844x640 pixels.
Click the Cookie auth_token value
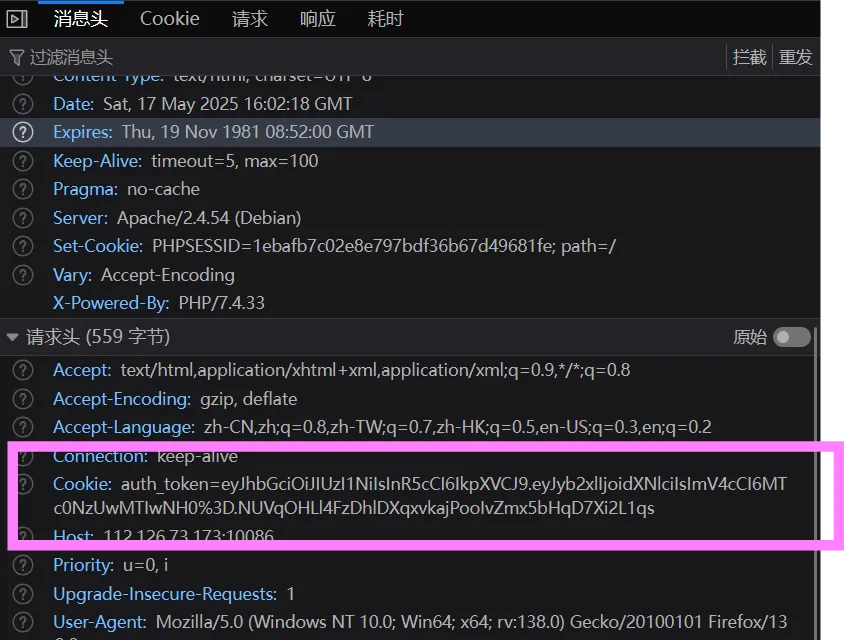click(420, 496)
